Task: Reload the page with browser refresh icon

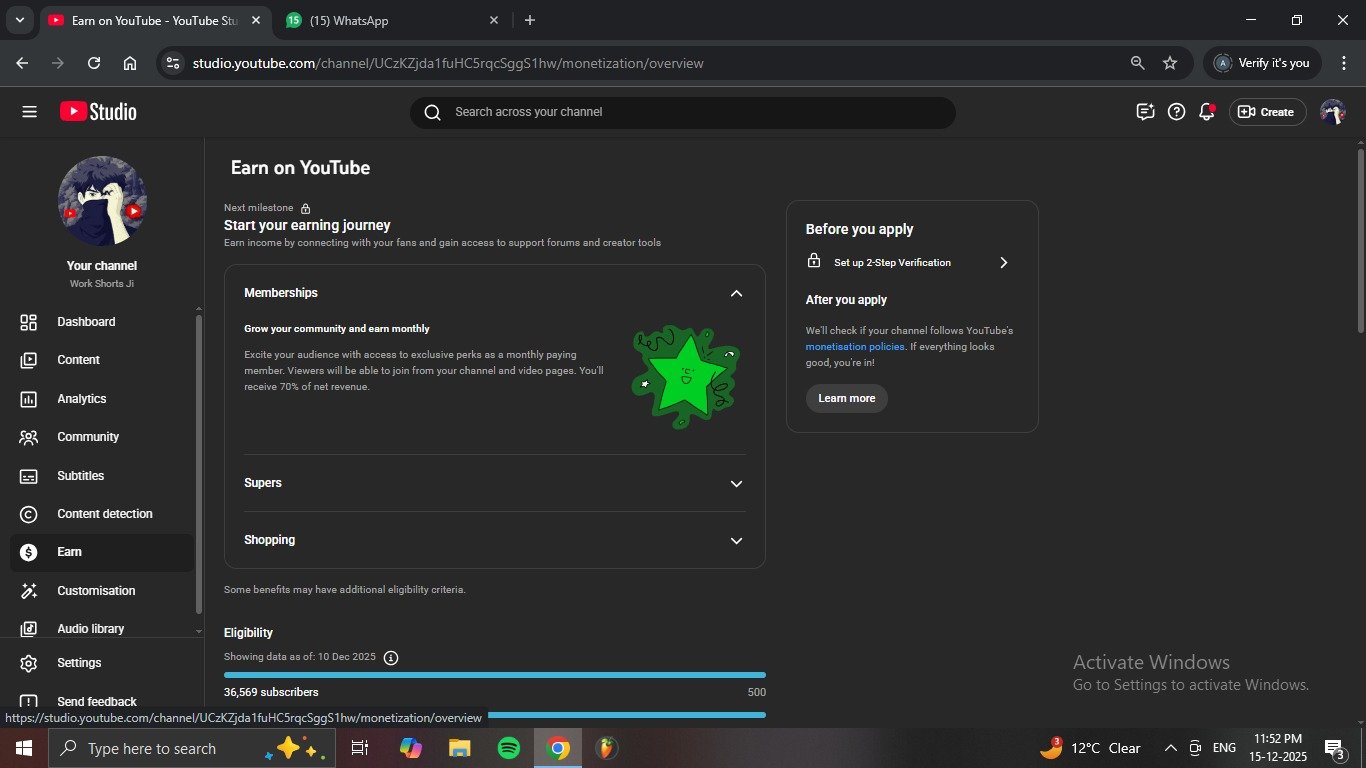Action: coord(94,63)
